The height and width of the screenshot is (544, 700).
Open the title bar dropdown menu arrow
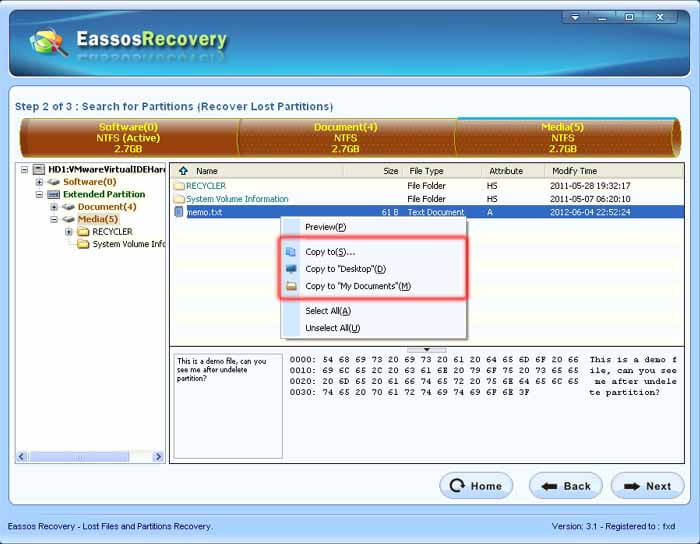coord(575,17)
